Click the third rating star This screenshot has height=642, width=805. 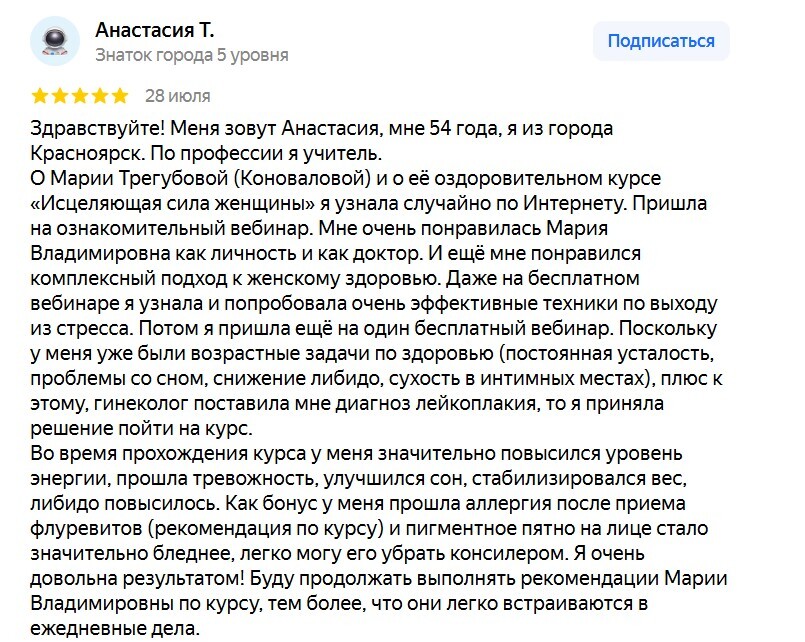[80, 96]
